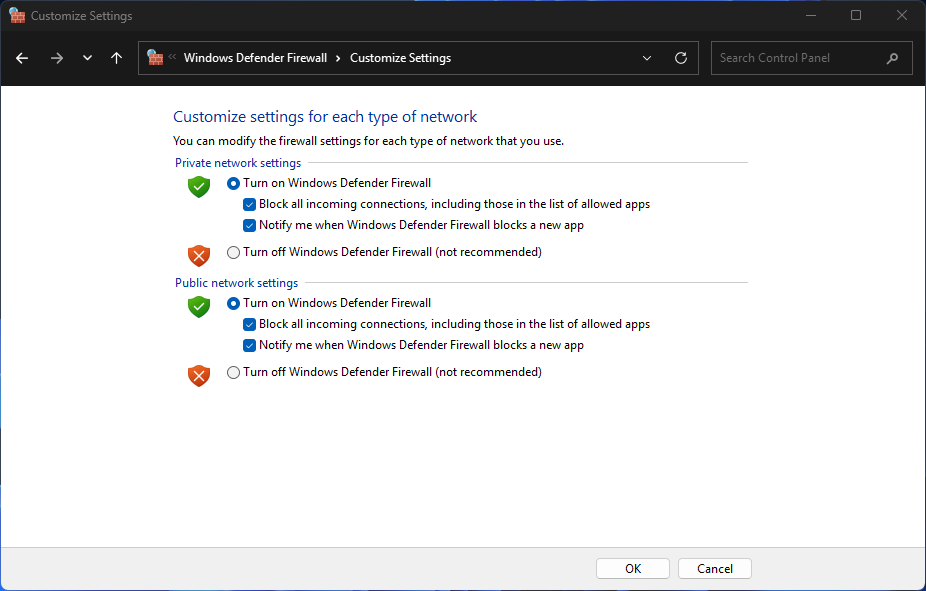Select Turn off Windows Defender Firewall for Private network
The height and width of the screenshot is (591, 926).
(x=233, y=252)
